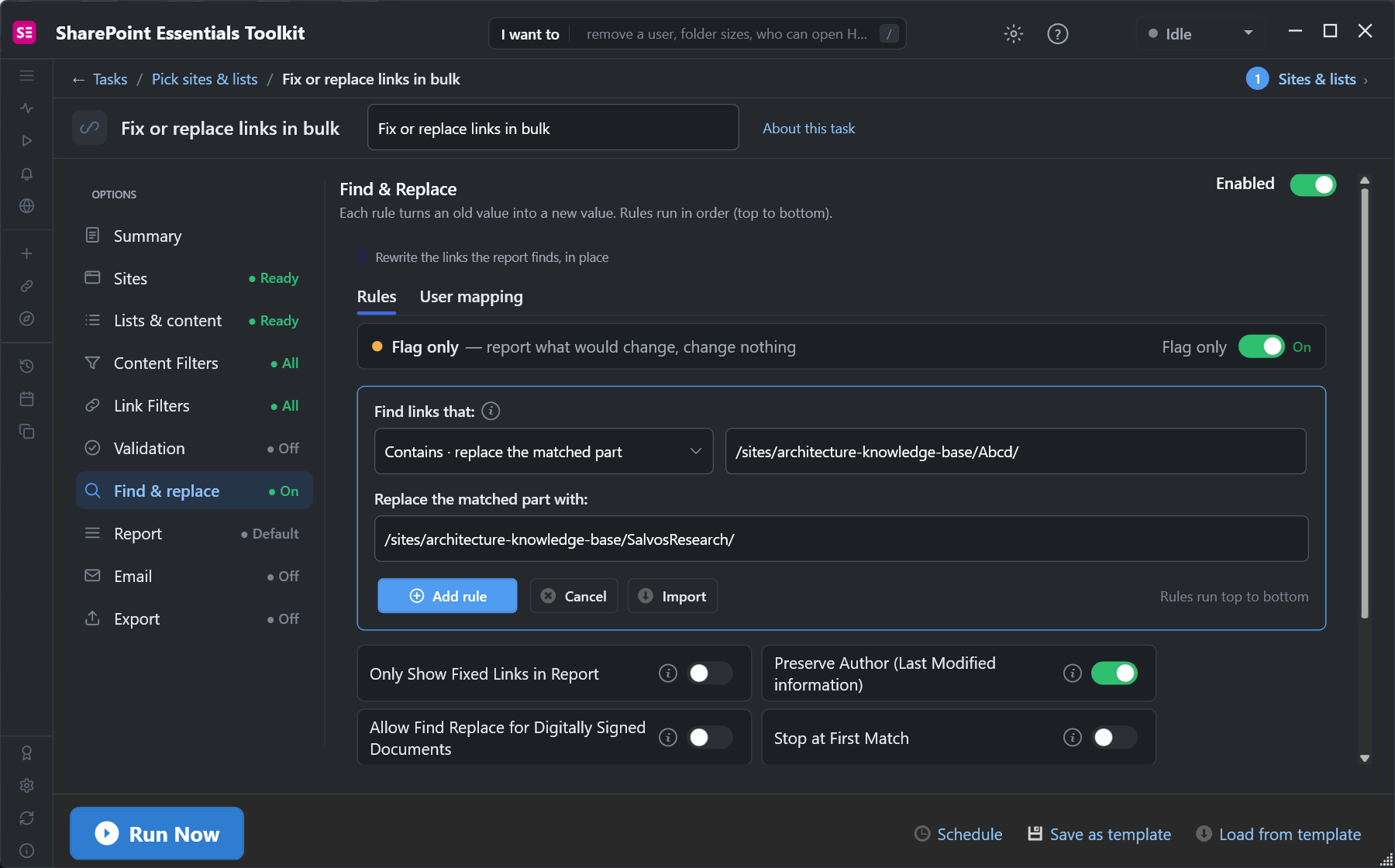Image resolution: width=1395 pixels, height=868 pixels.
Task: Click the award badge icon in sidebar
Action: (x=26, y=753)
